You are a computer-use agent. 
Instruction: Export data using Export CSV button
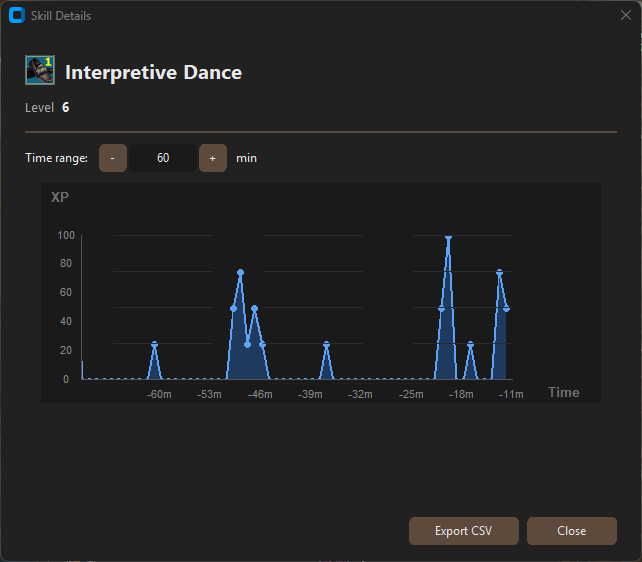coord(463,531)
